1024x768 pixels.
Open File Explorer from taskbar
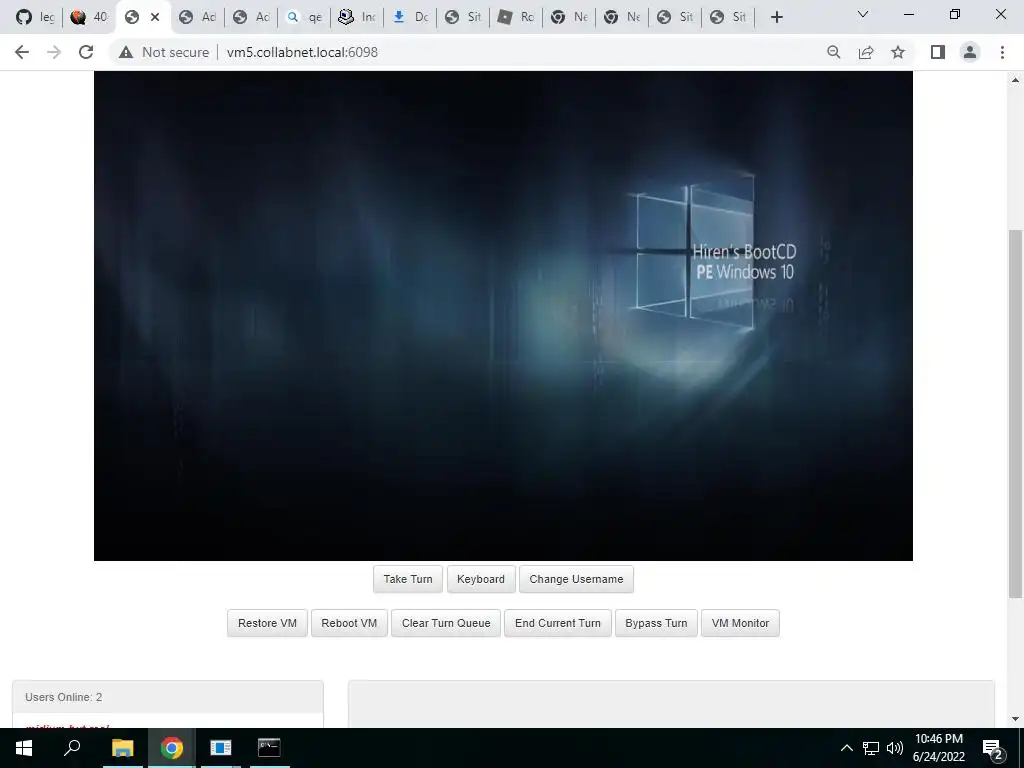pyautogui.click(x=122, y=748)
